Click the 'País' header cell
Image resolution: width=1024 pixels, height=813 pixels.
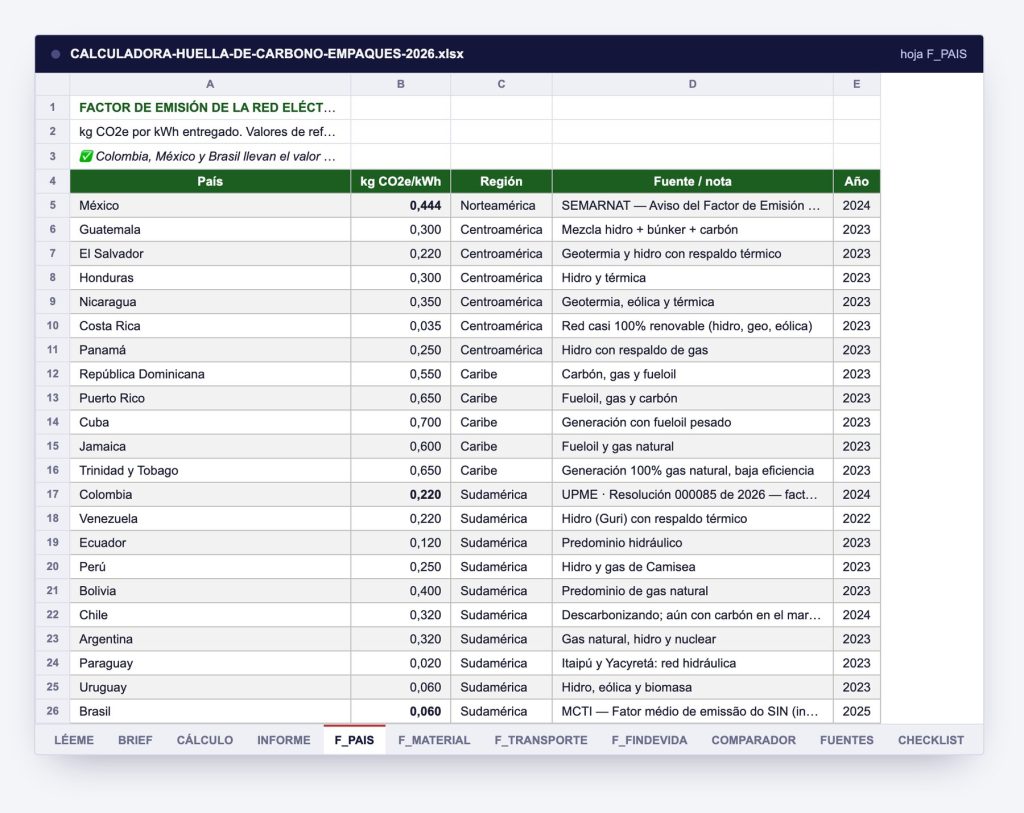click(210, 181)
